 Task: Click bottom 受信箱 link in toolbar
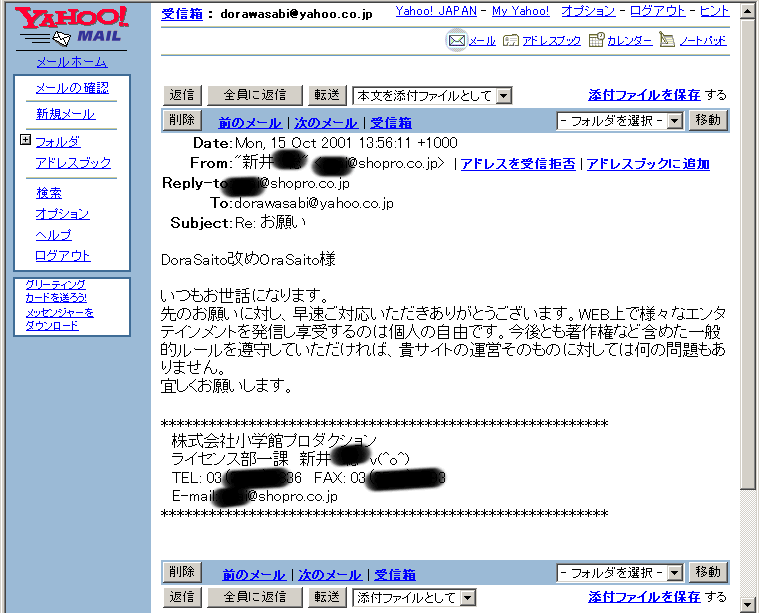coord(395,575)
